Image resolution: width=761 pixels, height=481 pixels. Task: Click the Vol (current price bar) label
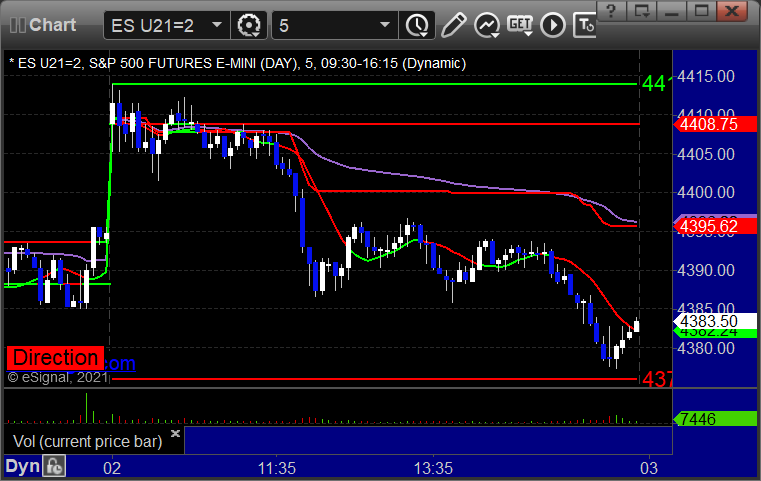point(87,442)
